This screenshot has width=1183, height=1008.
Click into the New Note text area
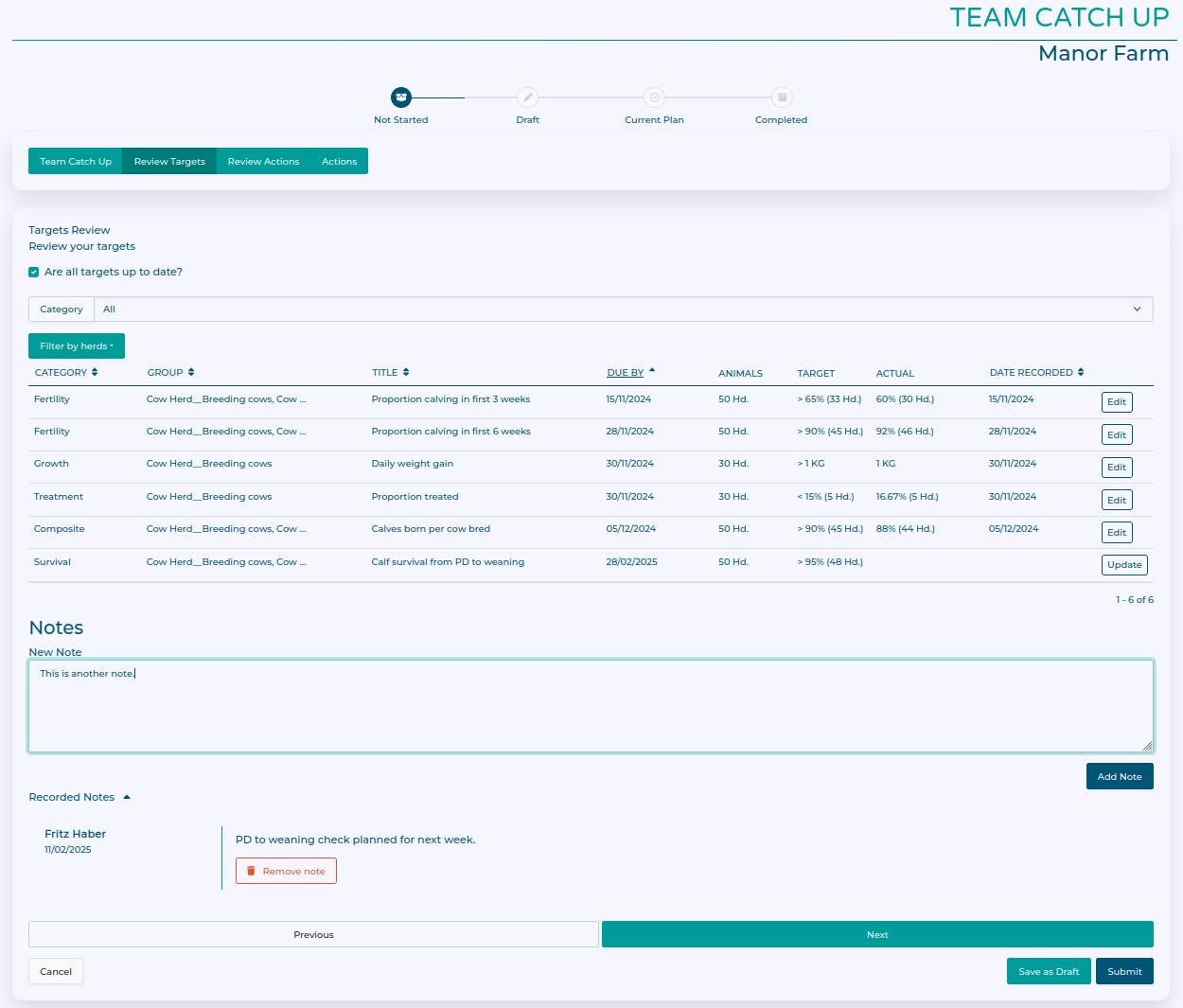point(591,706)
